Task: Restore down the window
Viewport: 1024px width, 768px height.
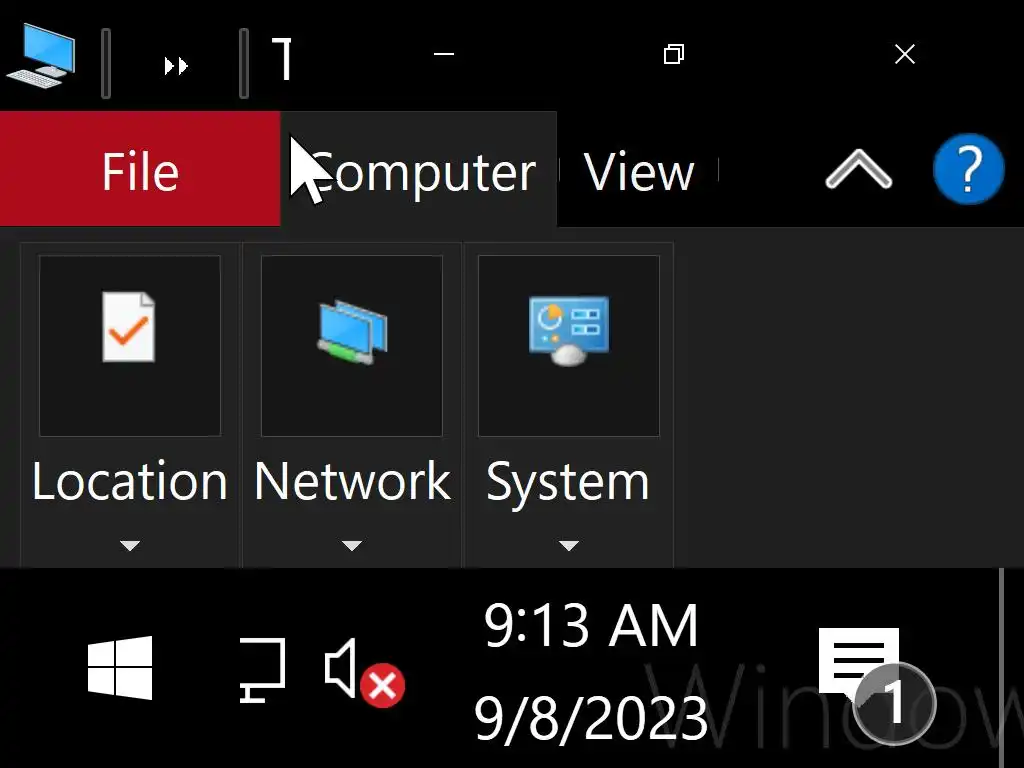Action: coord(674,54)
